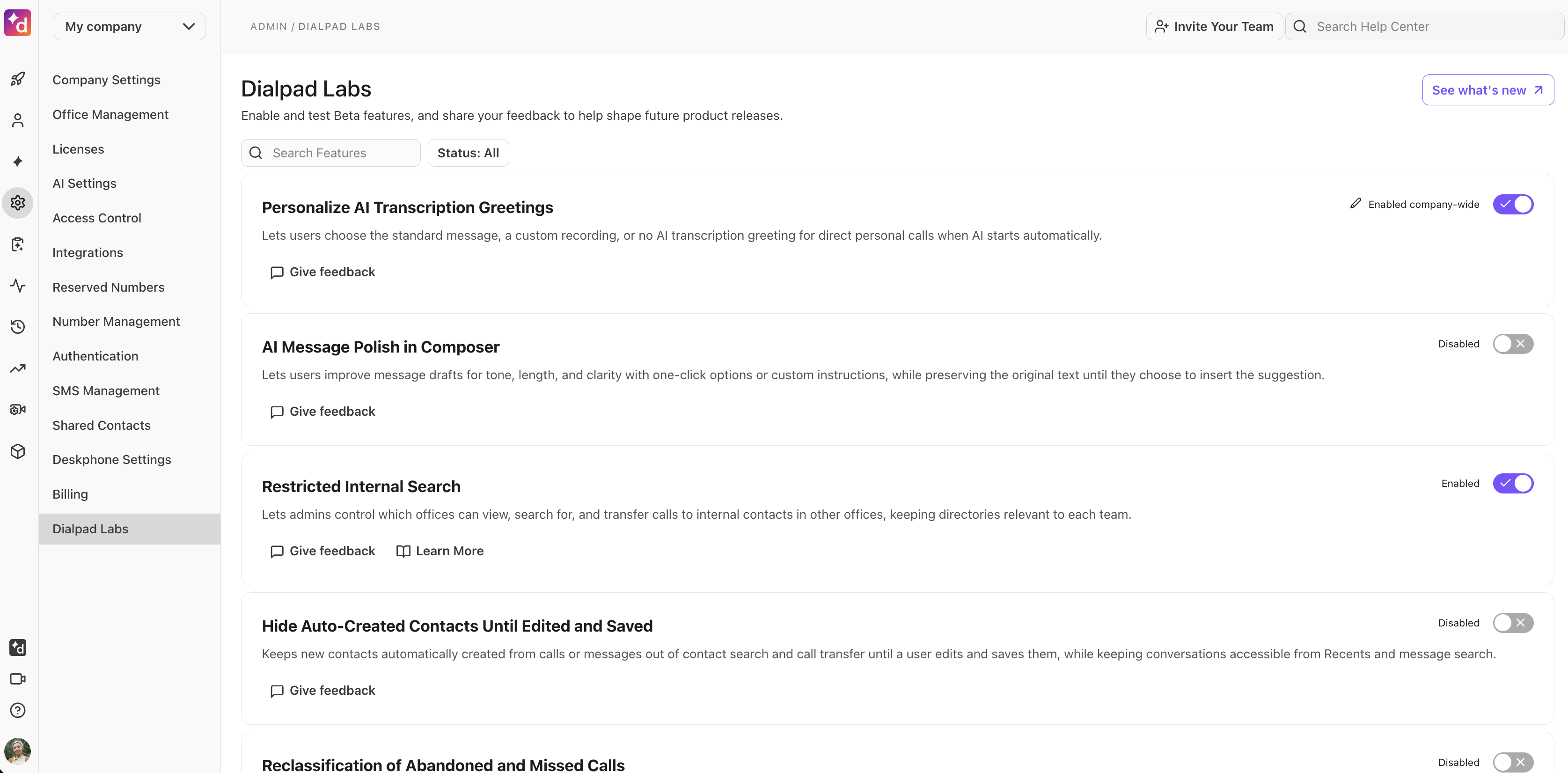Open Authentication settings
The width and height of the screenshot is (1568, 773).
tap(130, 356)
